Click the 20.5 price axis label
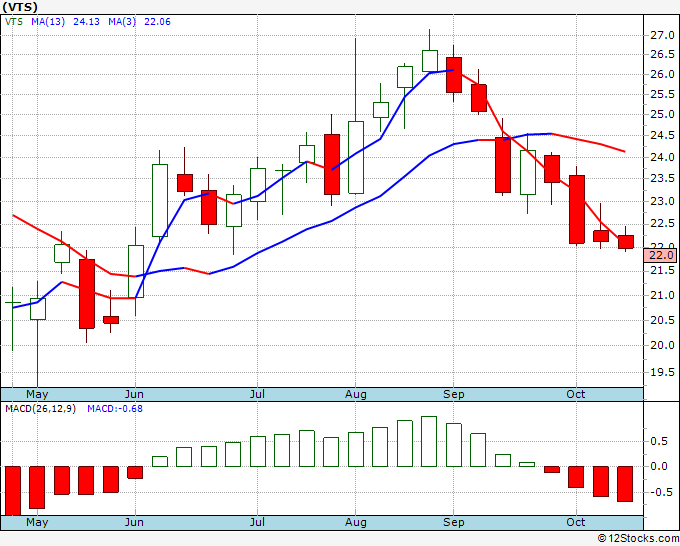This screenshot has height=546, width=680. point(662,320)
